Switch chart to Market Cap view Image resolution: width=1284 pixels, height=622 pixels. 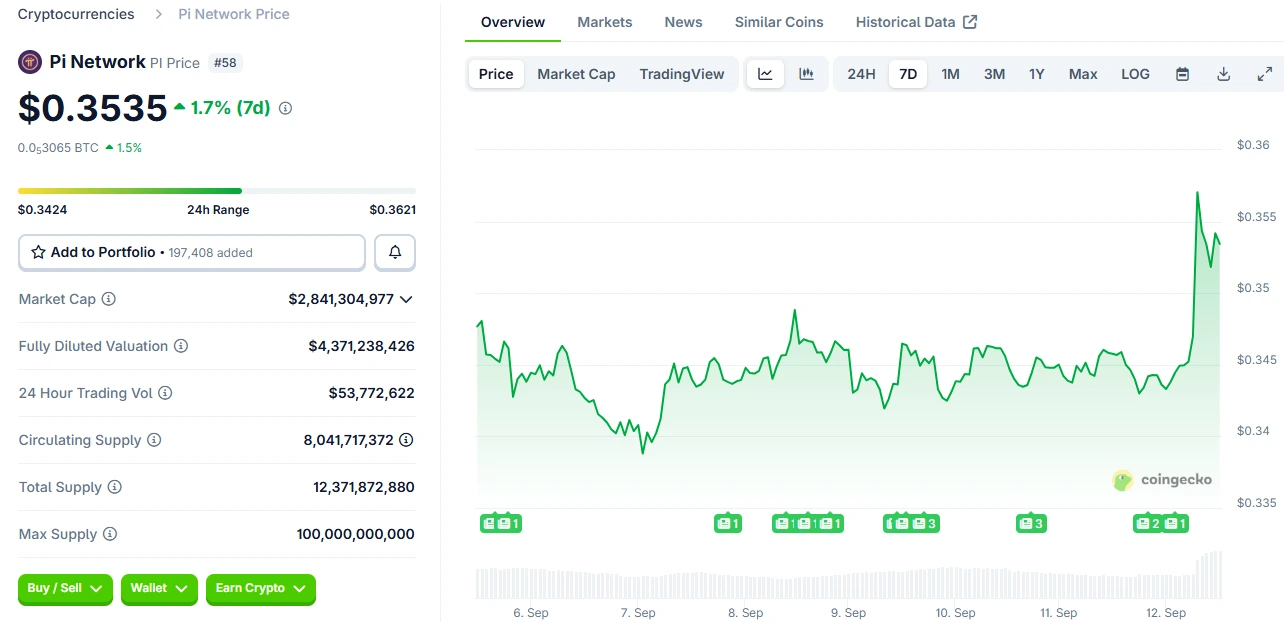tap(576, 73)
